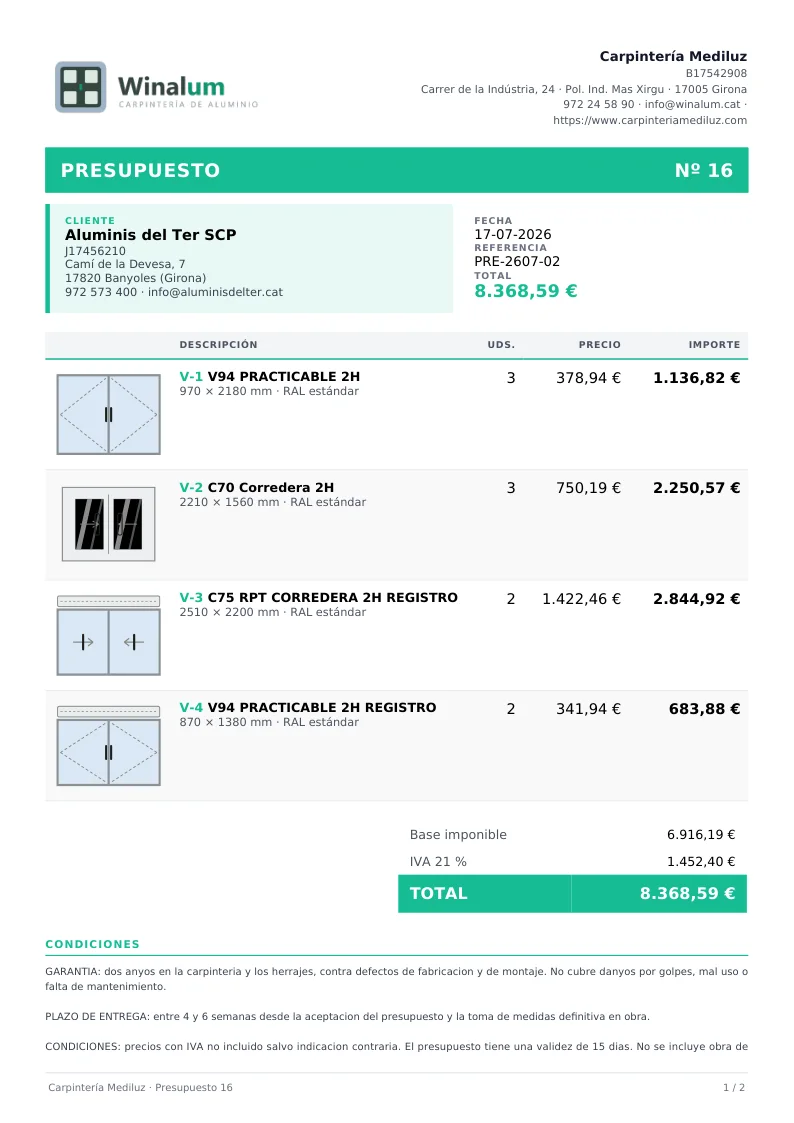The height and width of the screenshot is (1123, 794).
Task: Open the carpinteriamediluz.com website link
Action: (649, 120)
